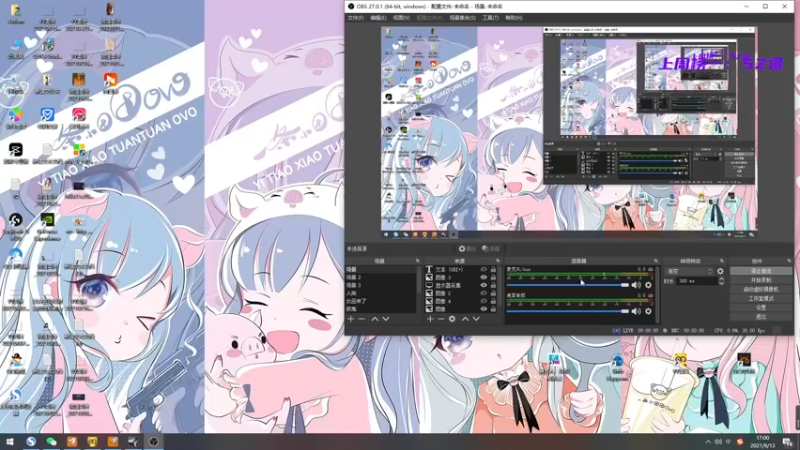The width and height of the screenshot is (800, 450).
Task: Open the scene transition type dropdown
Action: tap(689, 271)
